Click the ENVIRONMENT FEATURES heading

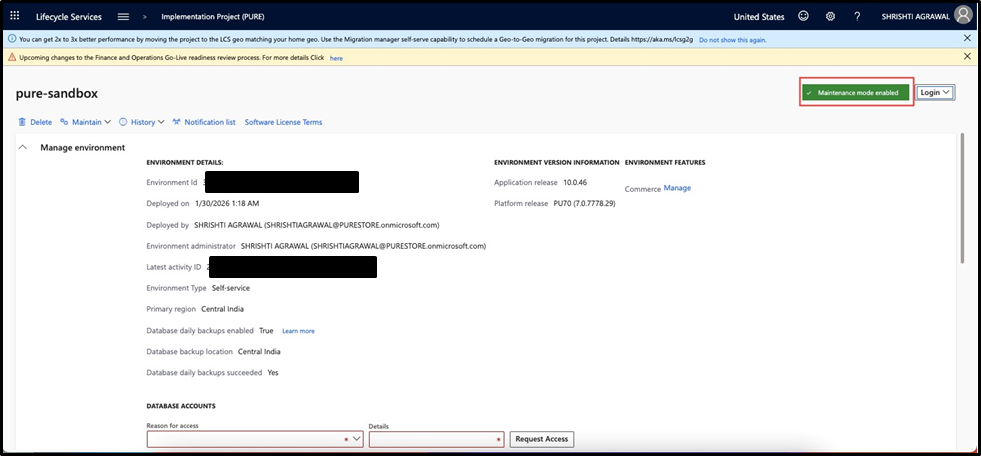(x=665, y=163)
